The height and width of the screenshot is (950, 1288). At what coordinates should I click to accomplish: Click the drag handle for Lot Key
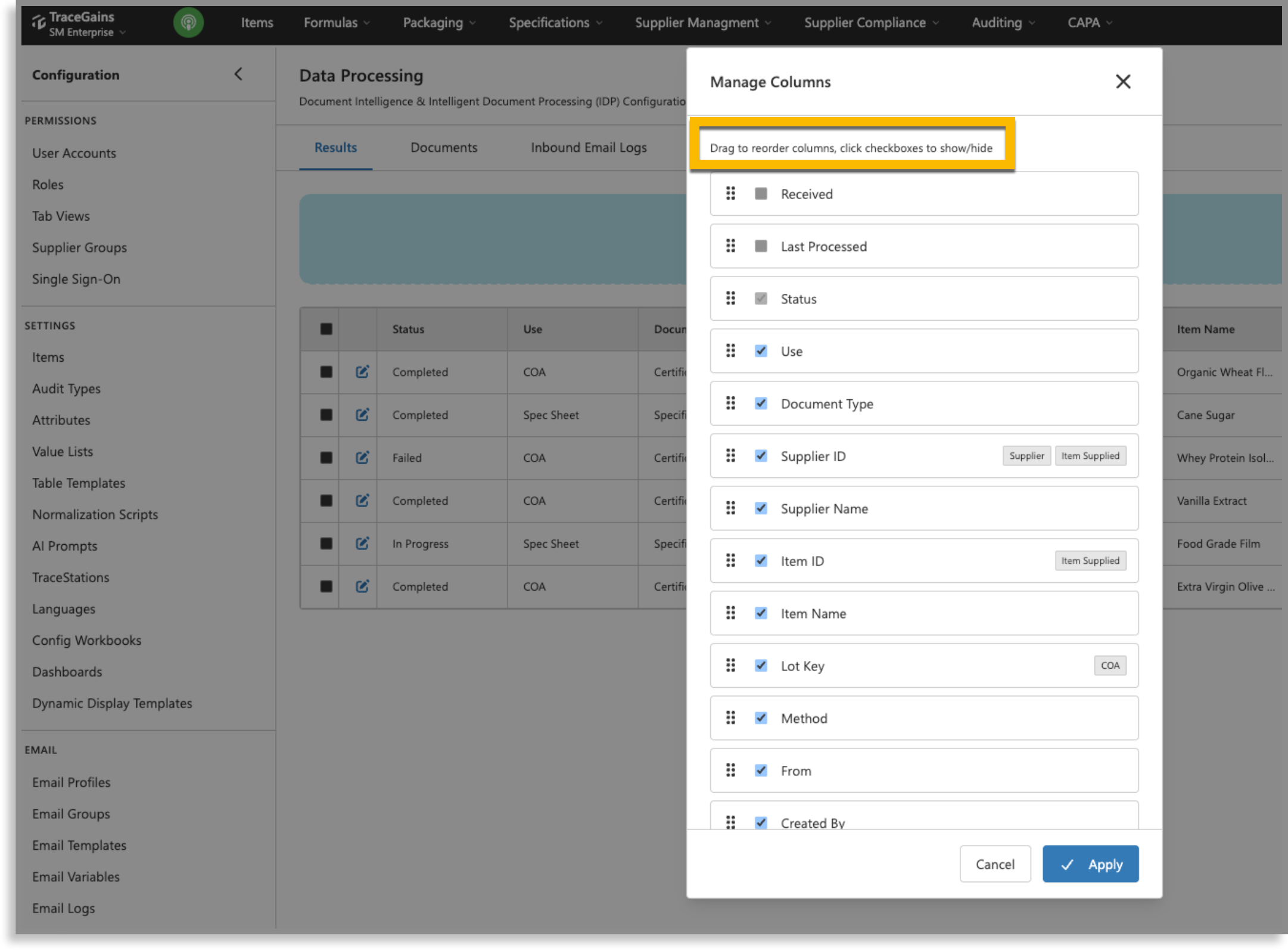point(730,666)
